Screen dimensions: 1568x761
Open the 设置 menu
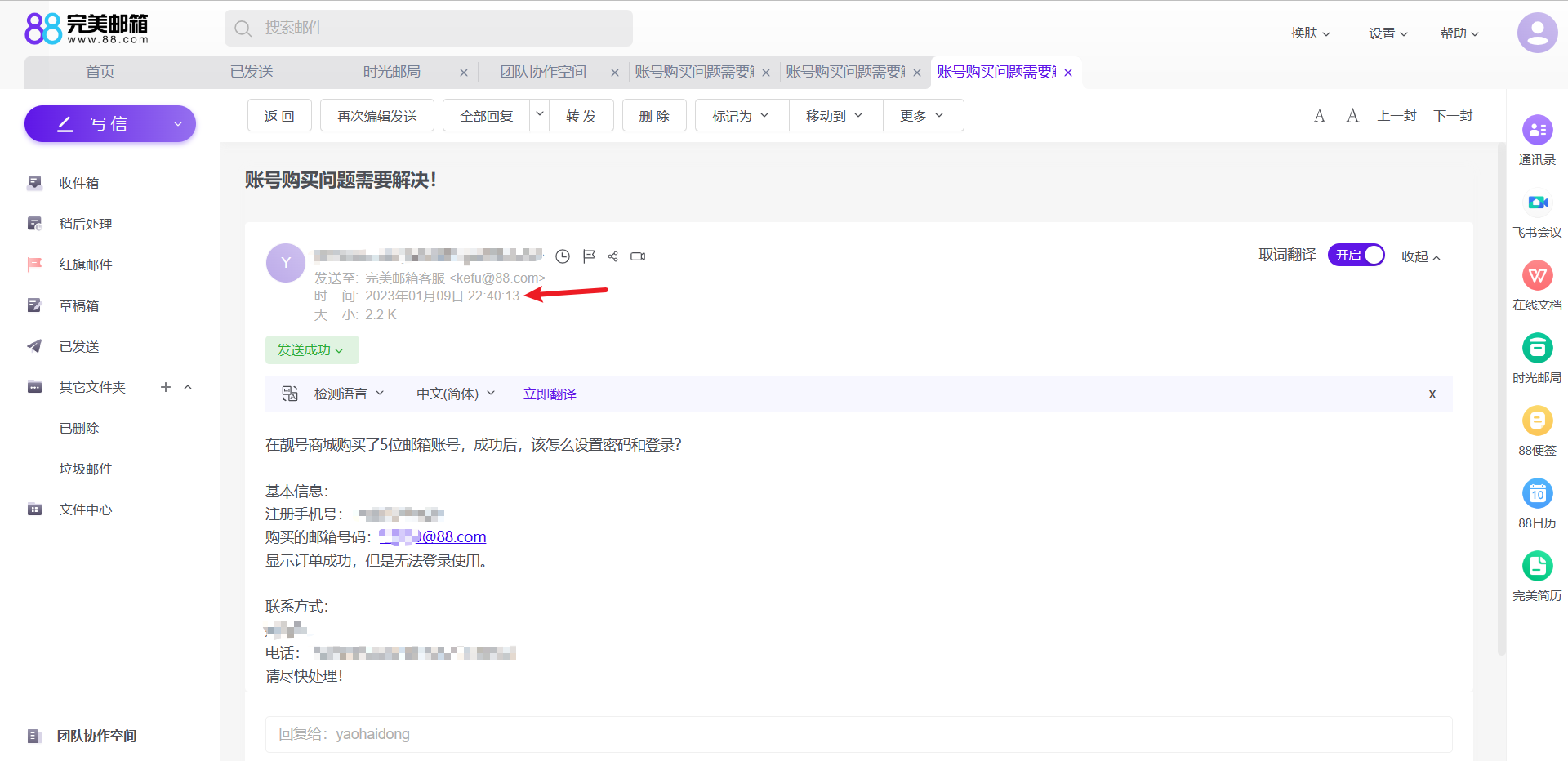coord(1388,33)
